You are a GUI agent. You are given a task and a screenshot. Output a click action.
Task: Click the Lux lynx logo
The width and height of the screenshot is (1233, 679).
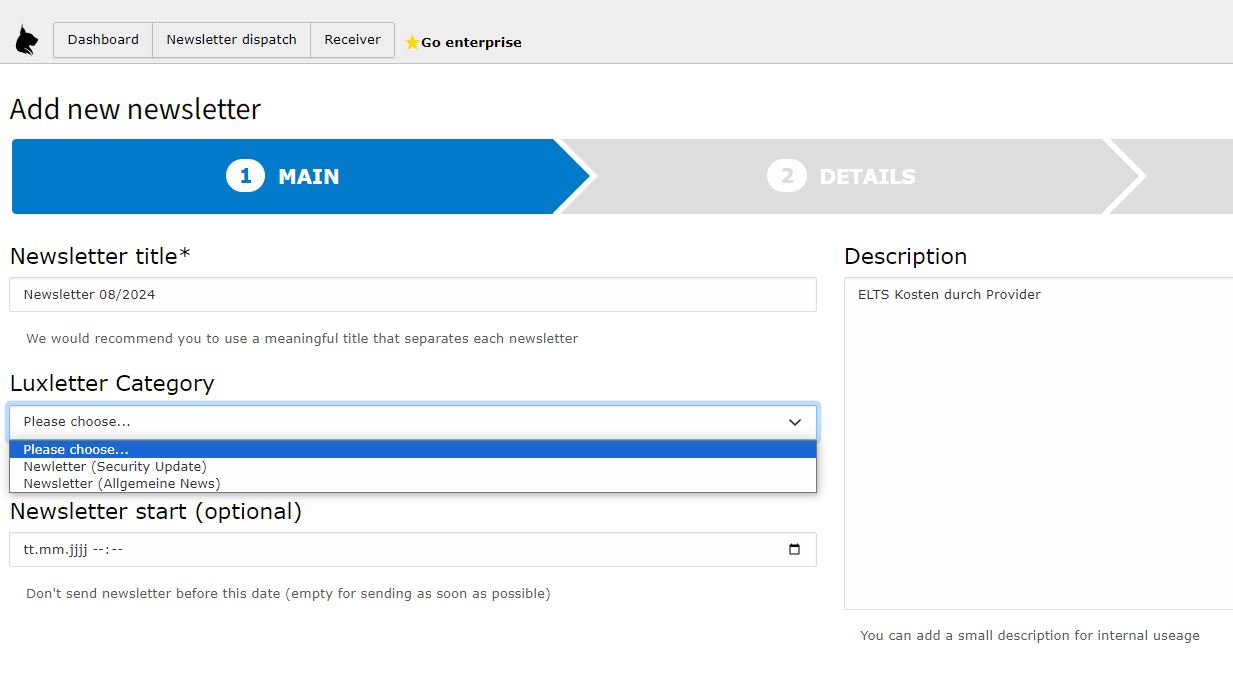(x=26, y=40)
